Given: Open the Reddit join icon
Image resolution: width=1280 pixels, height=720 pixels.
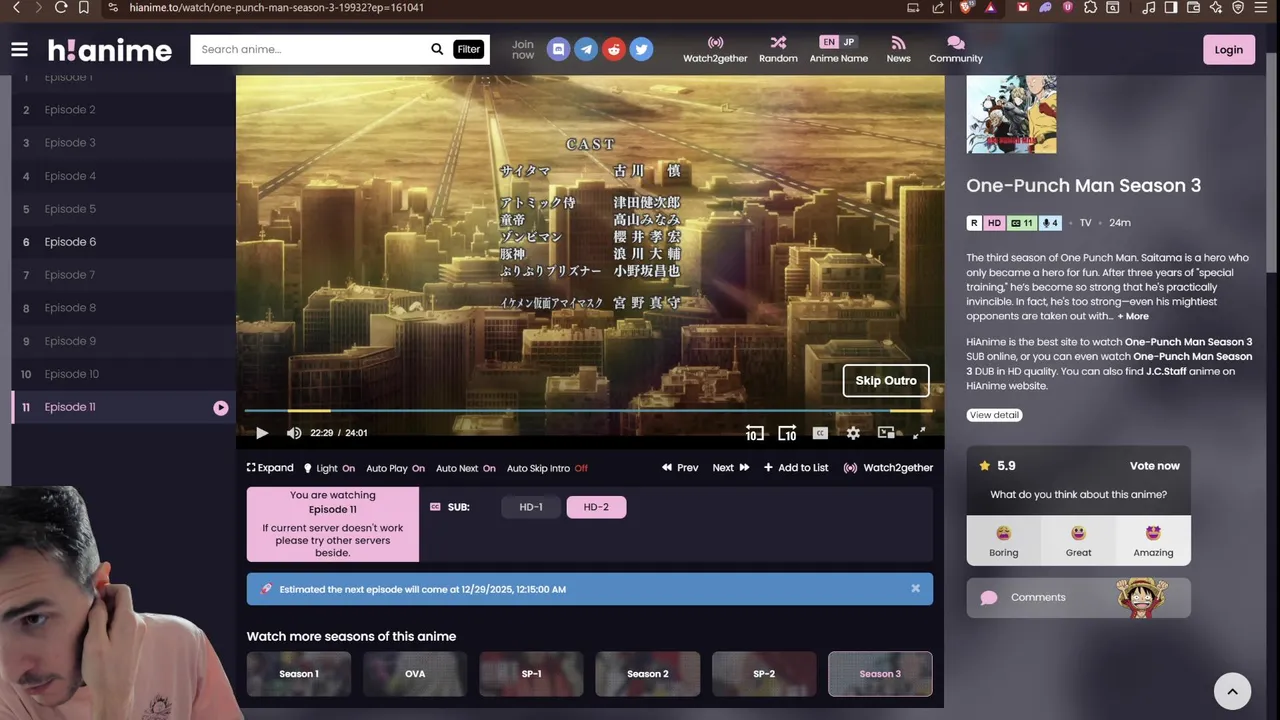Looking at the screenshot, I should pyautogui.click(x=614, y=49).
